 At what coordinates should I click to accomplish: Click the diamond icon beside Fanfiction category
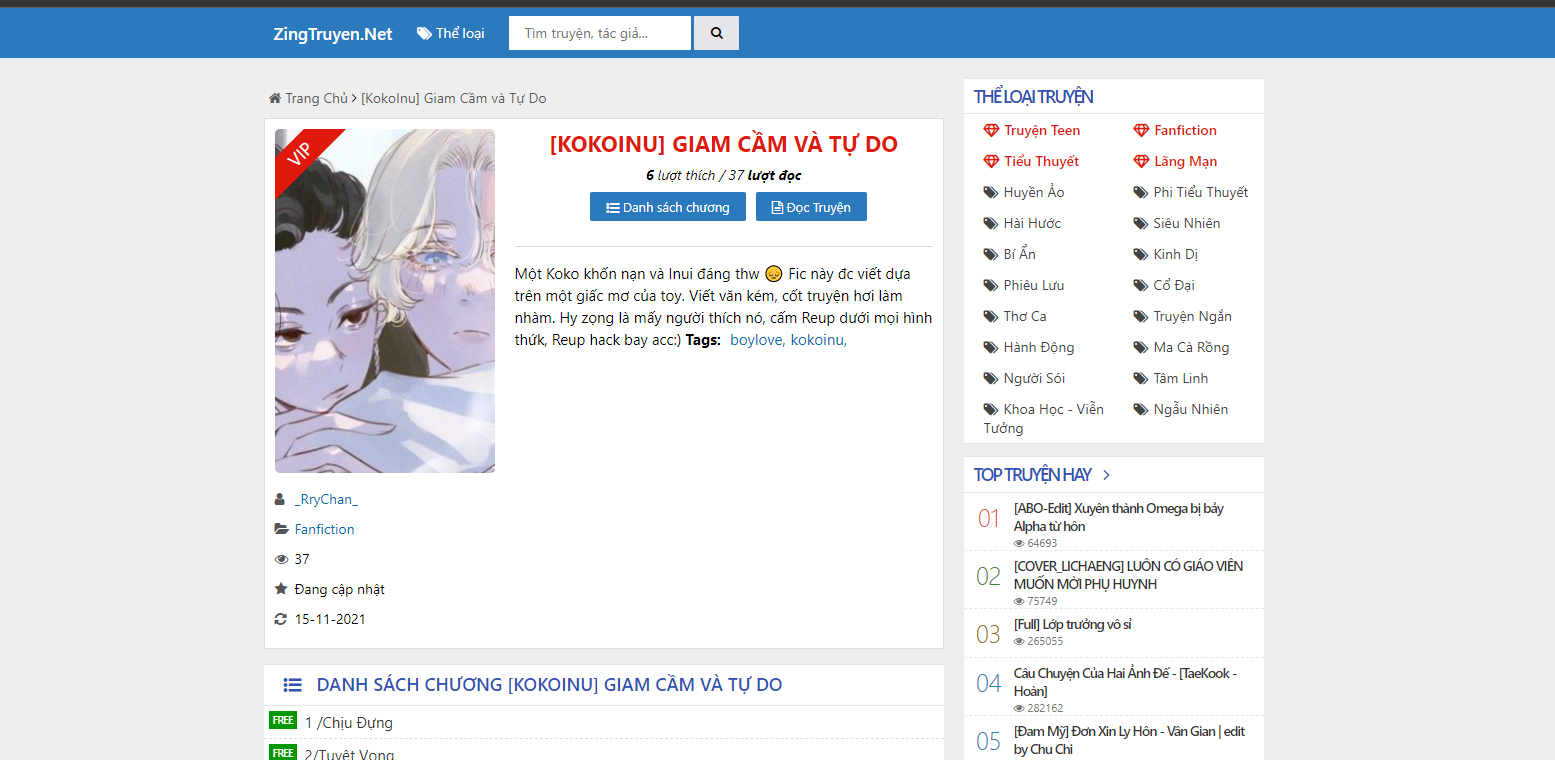pyautogui.click(x=1141, y=130)
